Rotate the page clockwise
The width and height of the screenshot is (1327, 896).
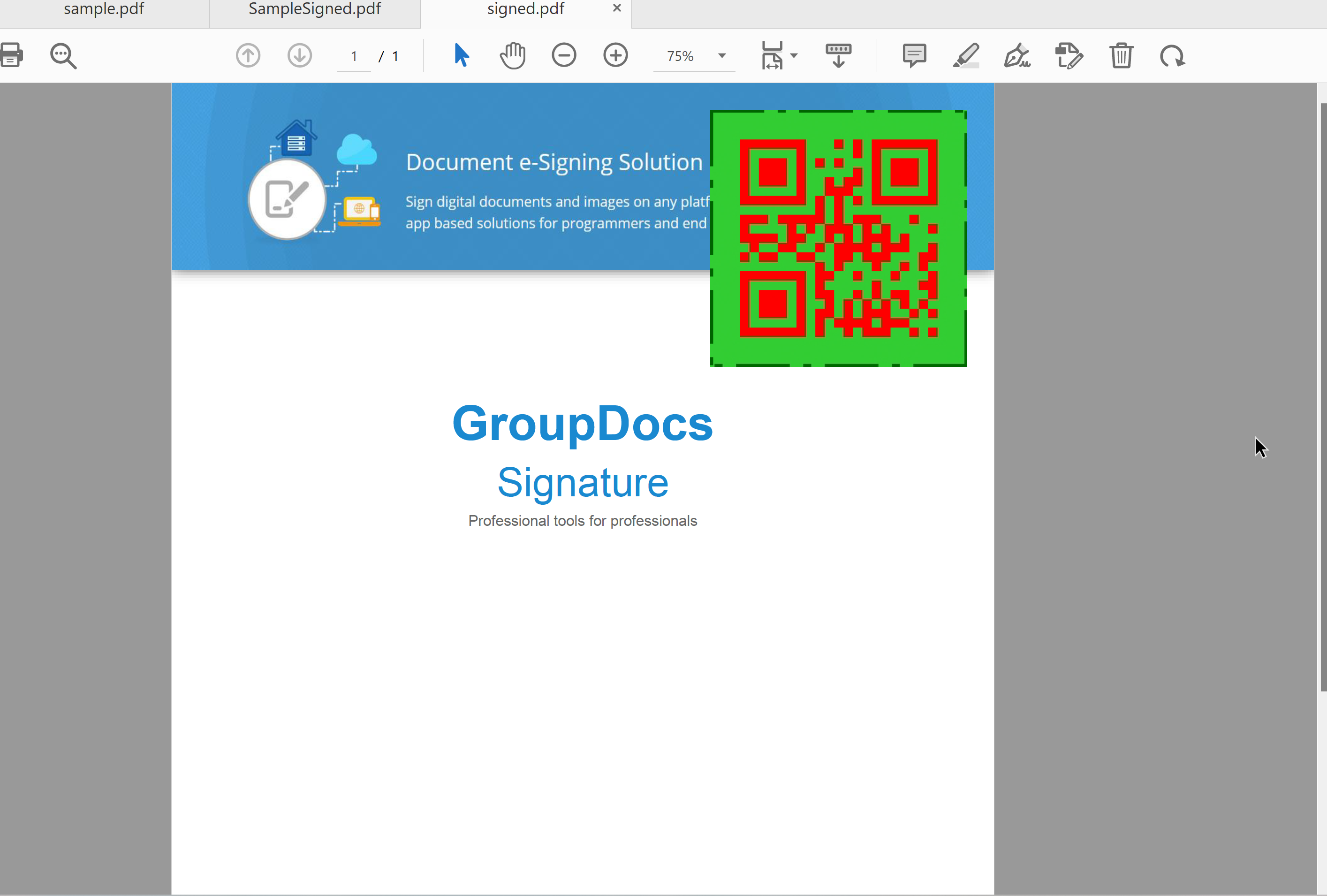point(1172,55)
